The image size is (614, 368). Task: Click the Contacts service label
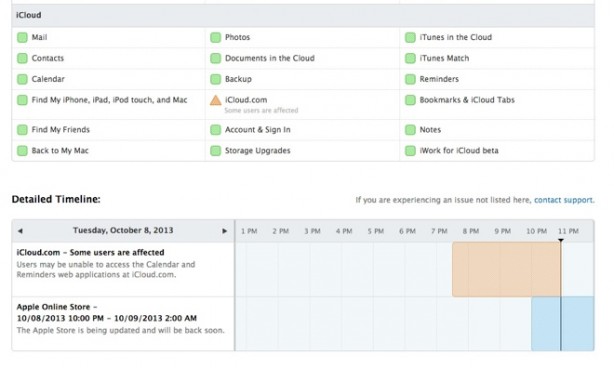[x=48, y=58]
